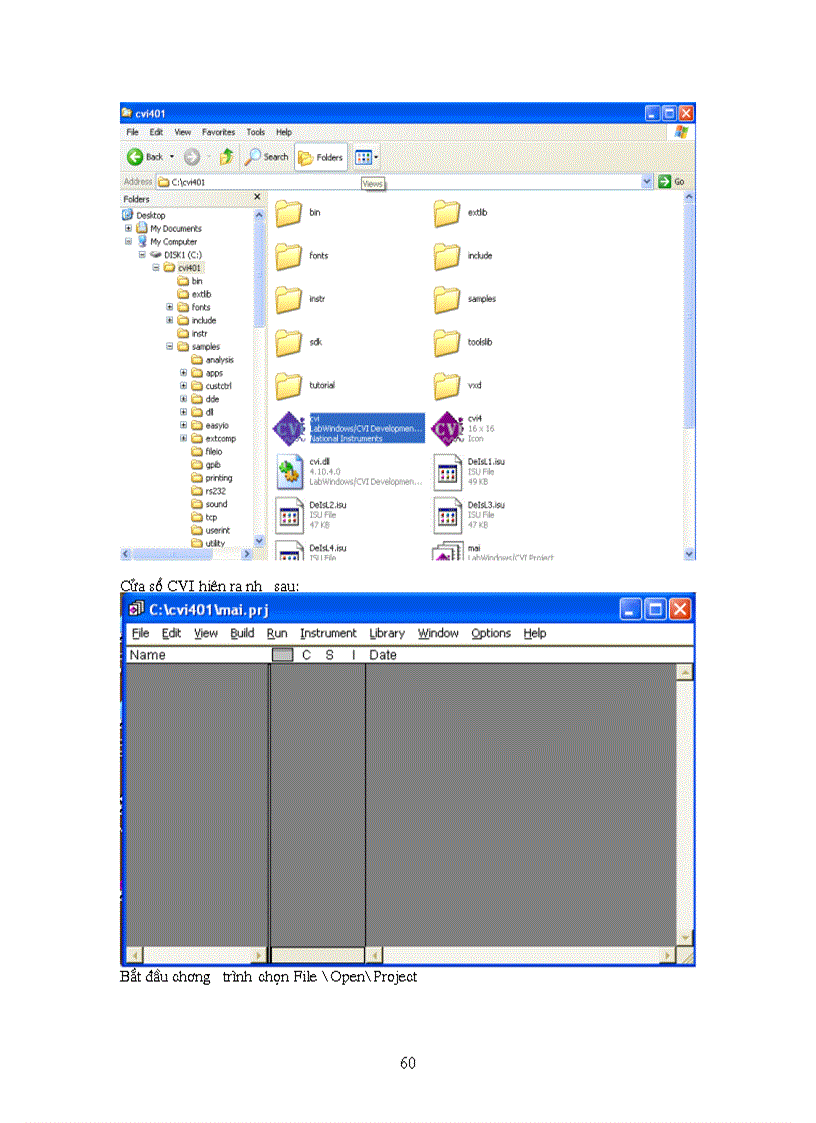Select the DeIsL2.isu ISU file icon
Viewport: 816px width, 1123px height.
289,512
